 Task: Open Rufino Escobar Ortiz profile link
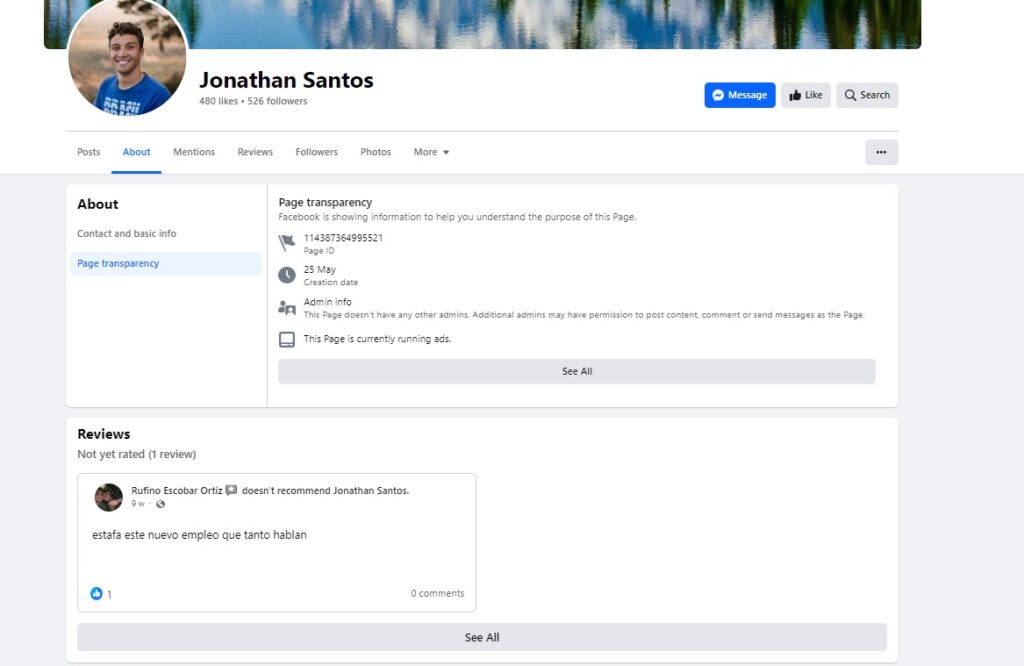(x=178, y=490)
